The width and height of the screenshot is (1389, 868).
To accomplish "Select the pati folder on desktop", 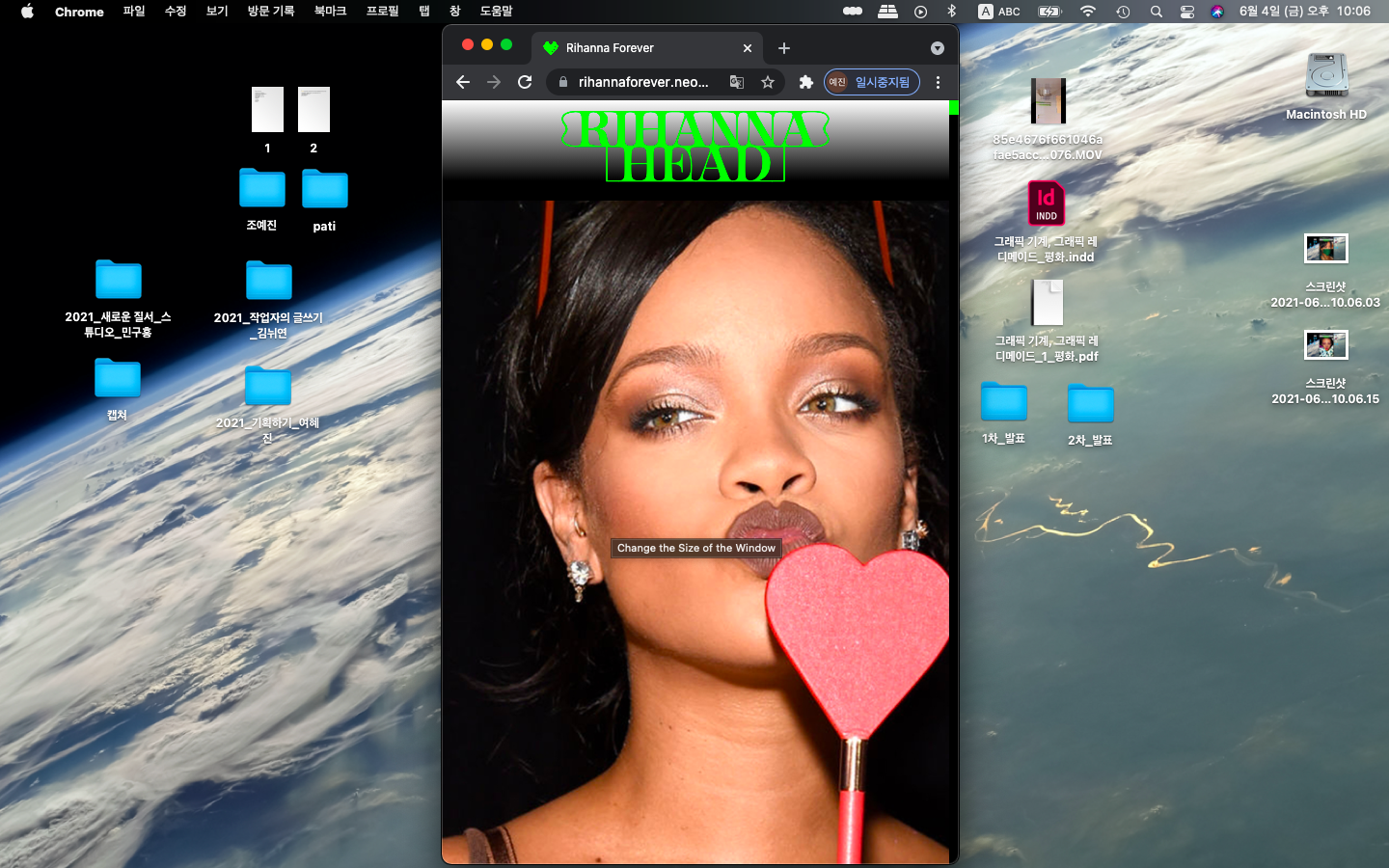I will (x=325, y=189).
